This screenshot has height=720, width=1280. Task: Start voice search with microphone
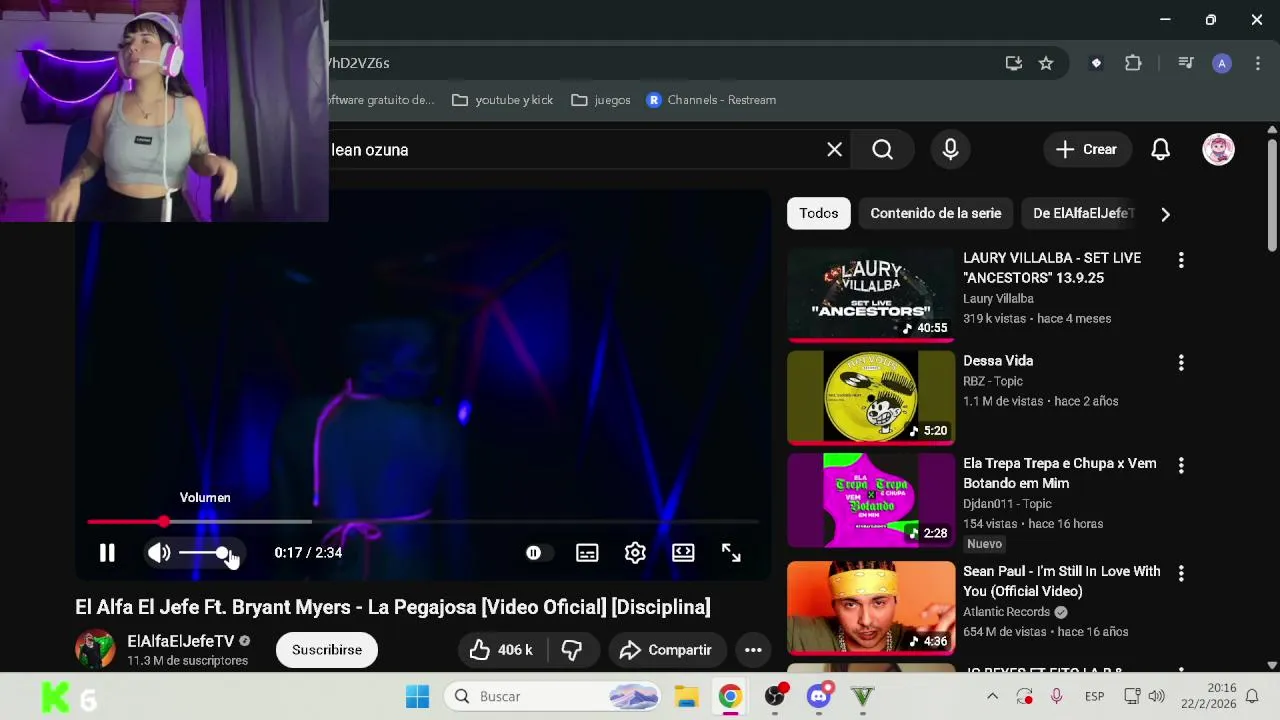point(950,149)
